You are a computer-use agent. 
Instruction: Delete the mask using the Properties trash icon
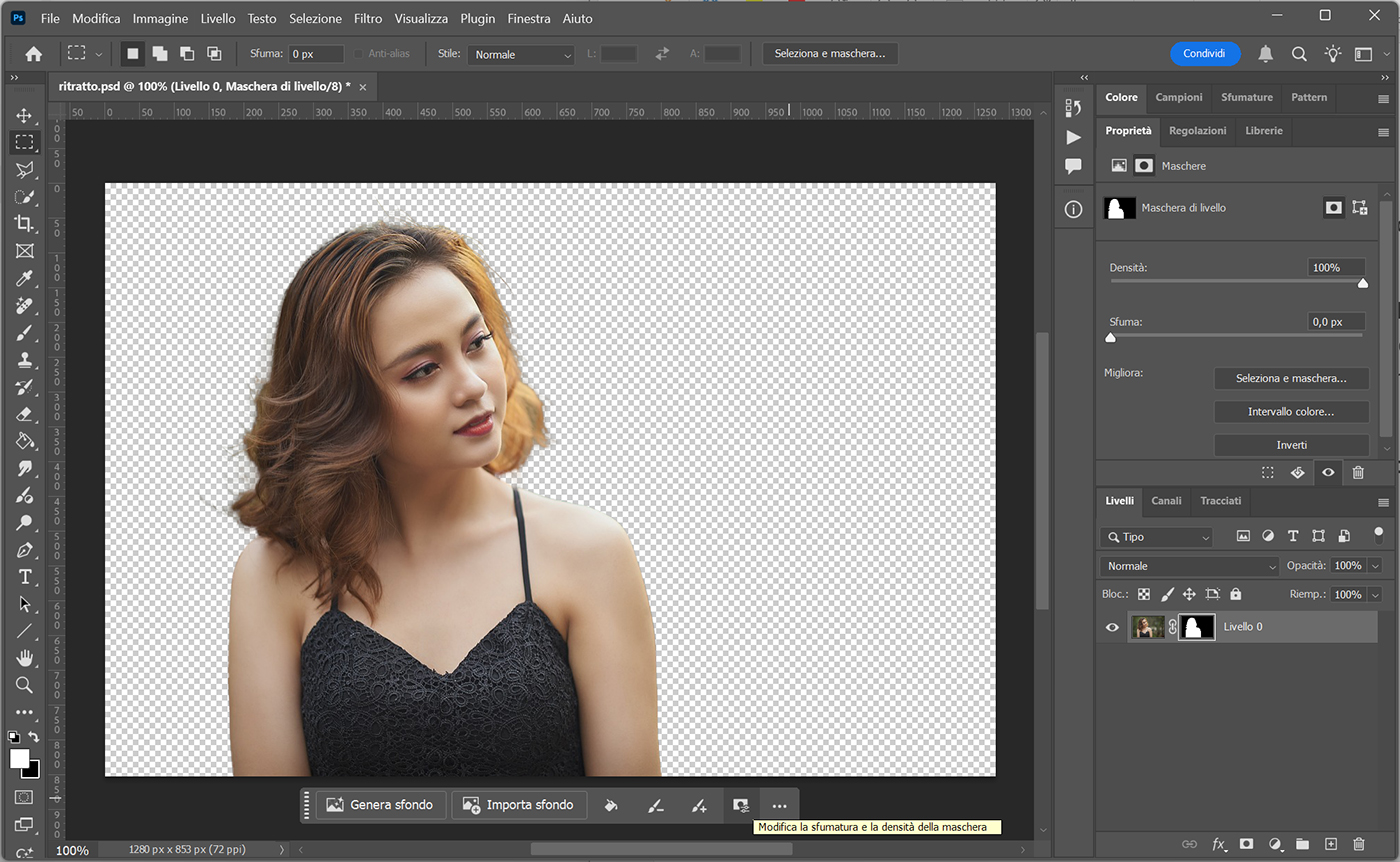(1358, 473)
